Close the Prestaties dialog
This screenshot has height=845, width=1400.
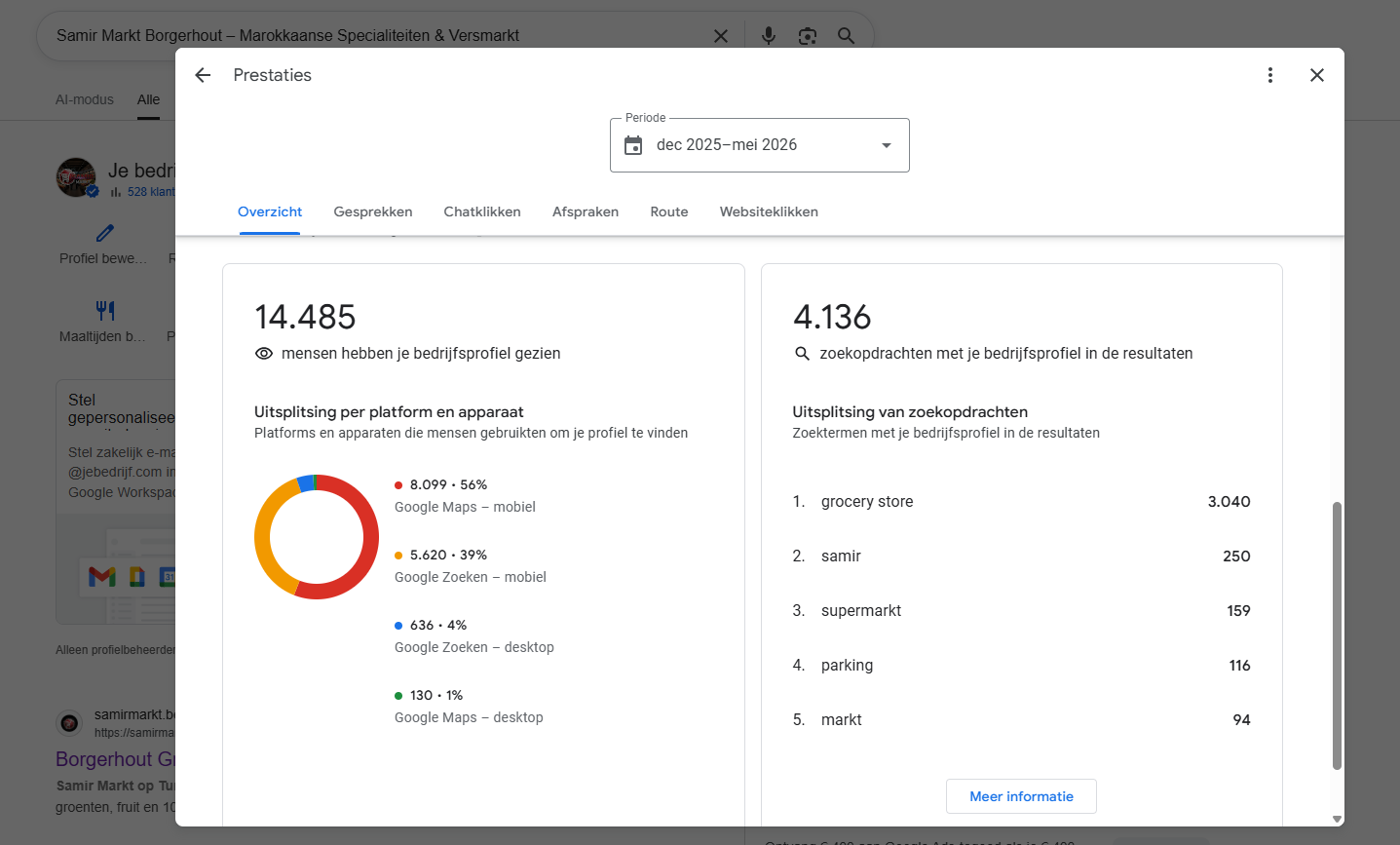click(1316, 75)
